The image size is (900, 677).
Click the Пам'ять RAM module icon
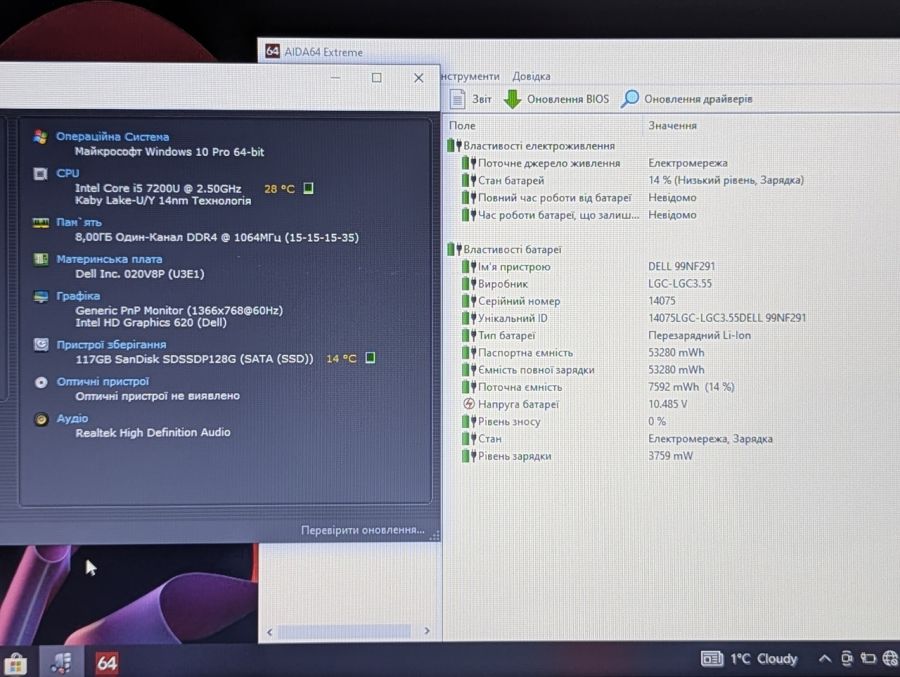41,223
